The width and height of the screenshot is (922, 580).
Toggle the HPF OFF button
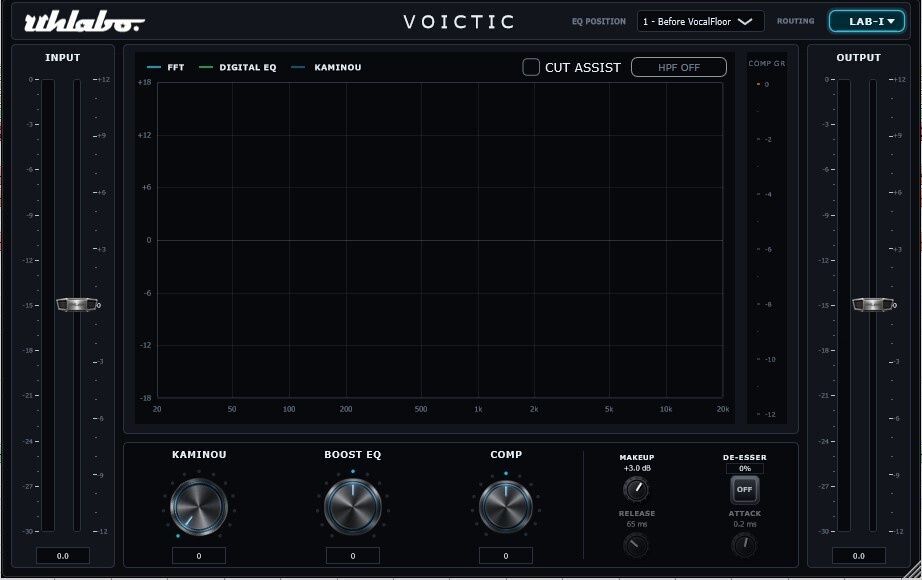679,67
